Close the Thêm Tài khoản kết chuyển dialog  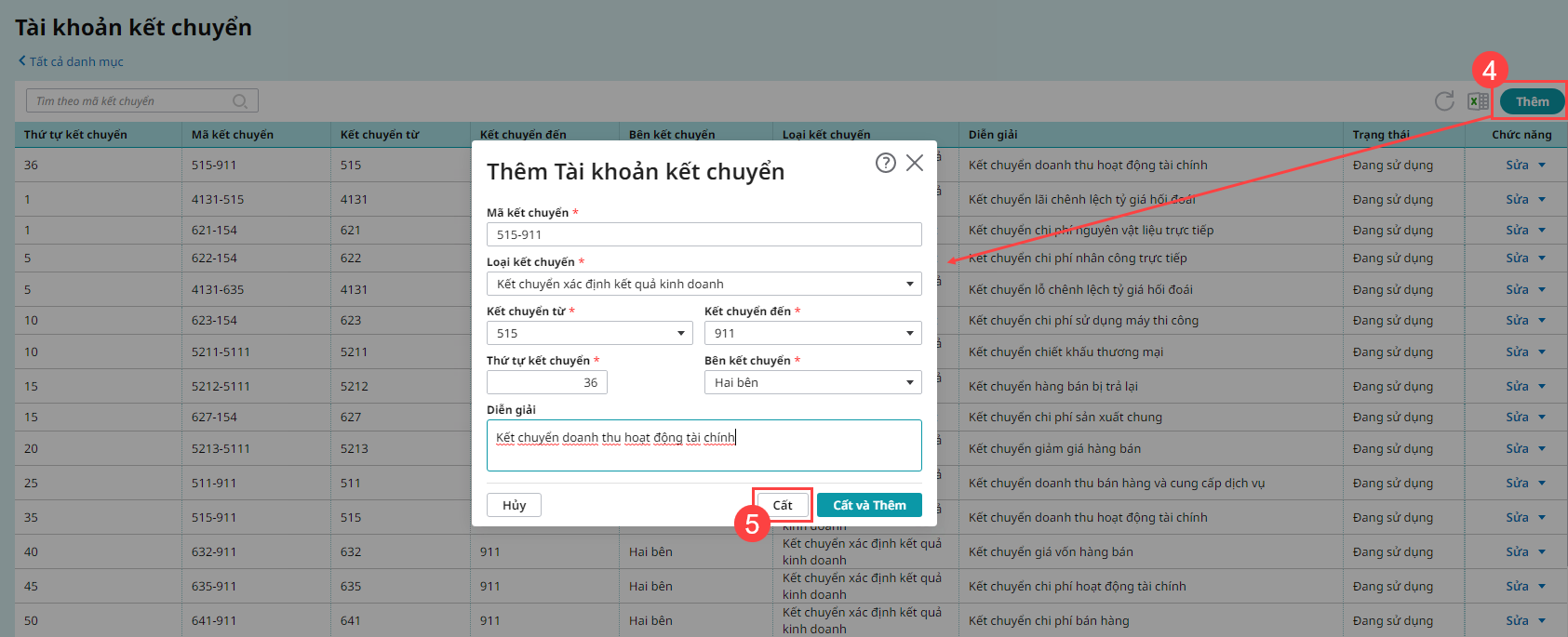915,163
